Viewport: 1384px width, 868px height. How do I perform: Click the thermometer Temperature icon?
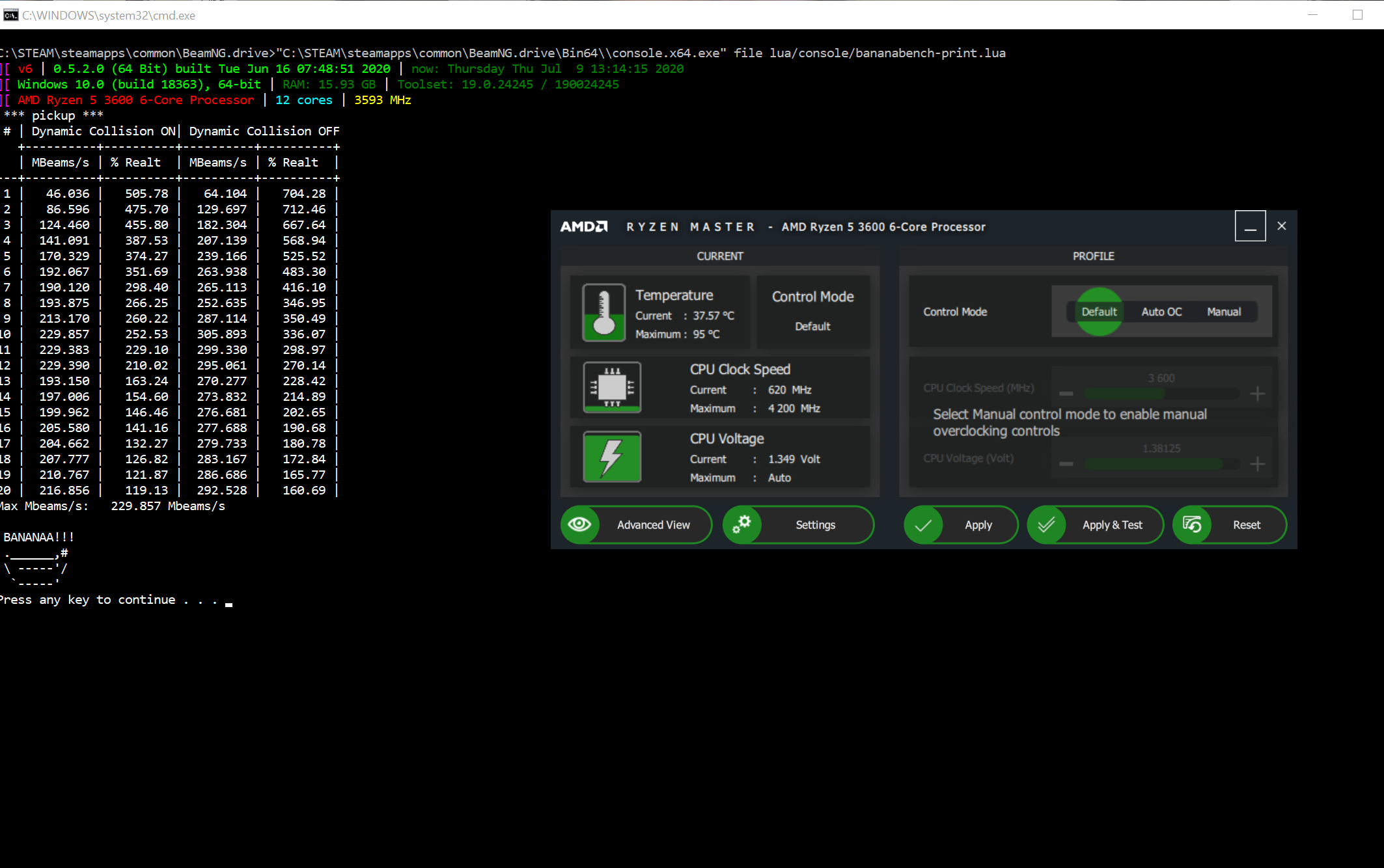click(603, 312)
